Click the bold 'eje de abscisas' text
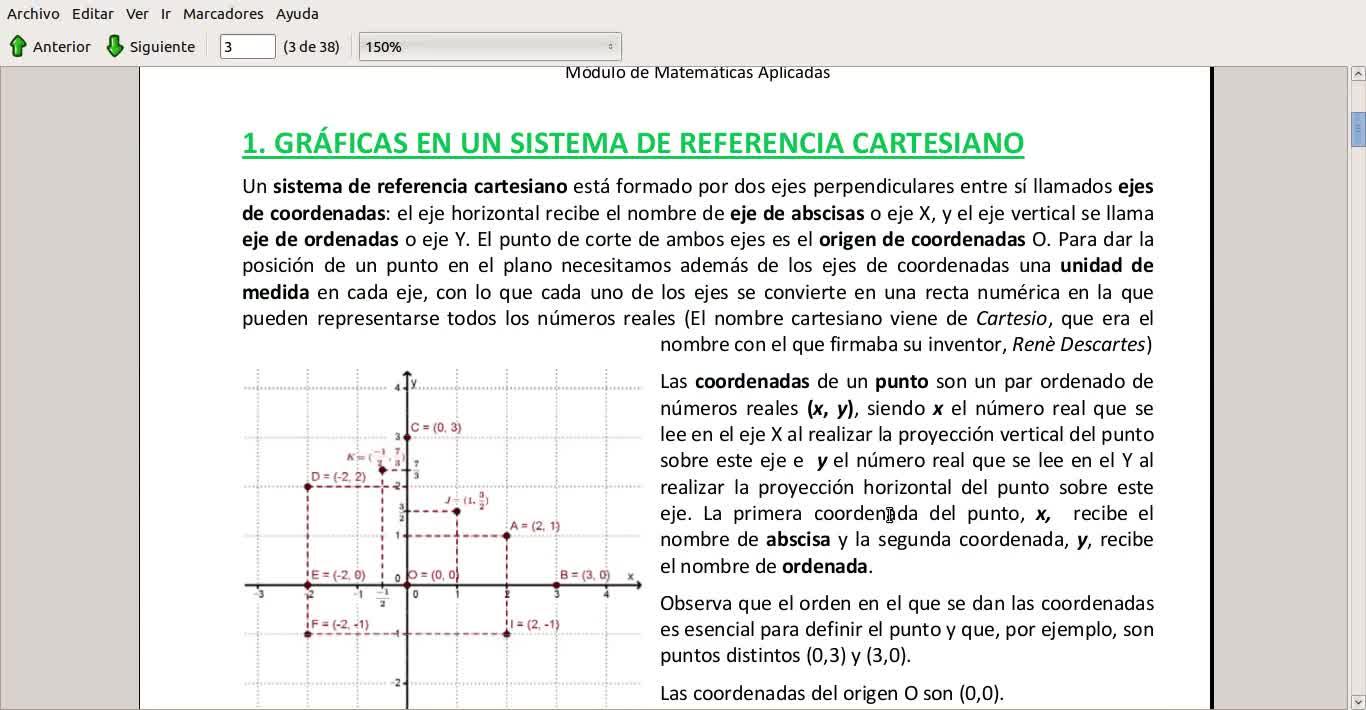The image size is (1366, 710). pos(797,213)
